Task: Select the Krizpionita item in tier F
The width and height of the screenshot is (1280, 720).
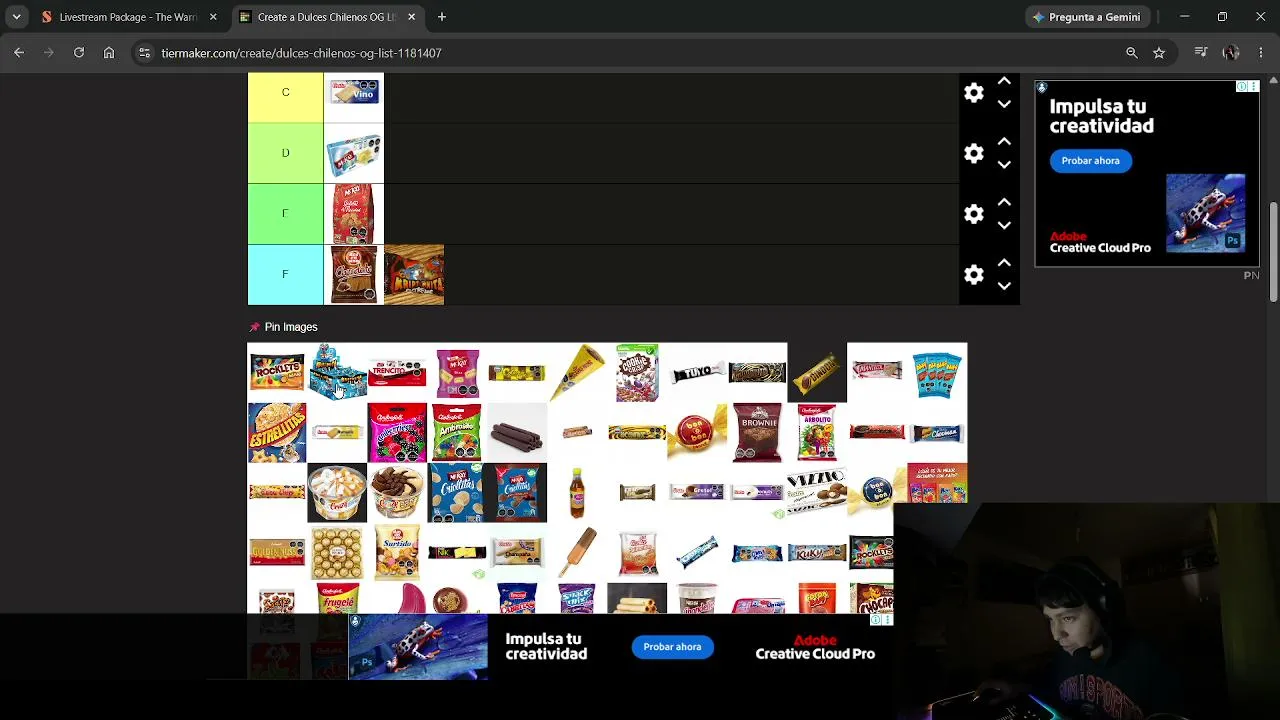Action: (x=414, y=275)
